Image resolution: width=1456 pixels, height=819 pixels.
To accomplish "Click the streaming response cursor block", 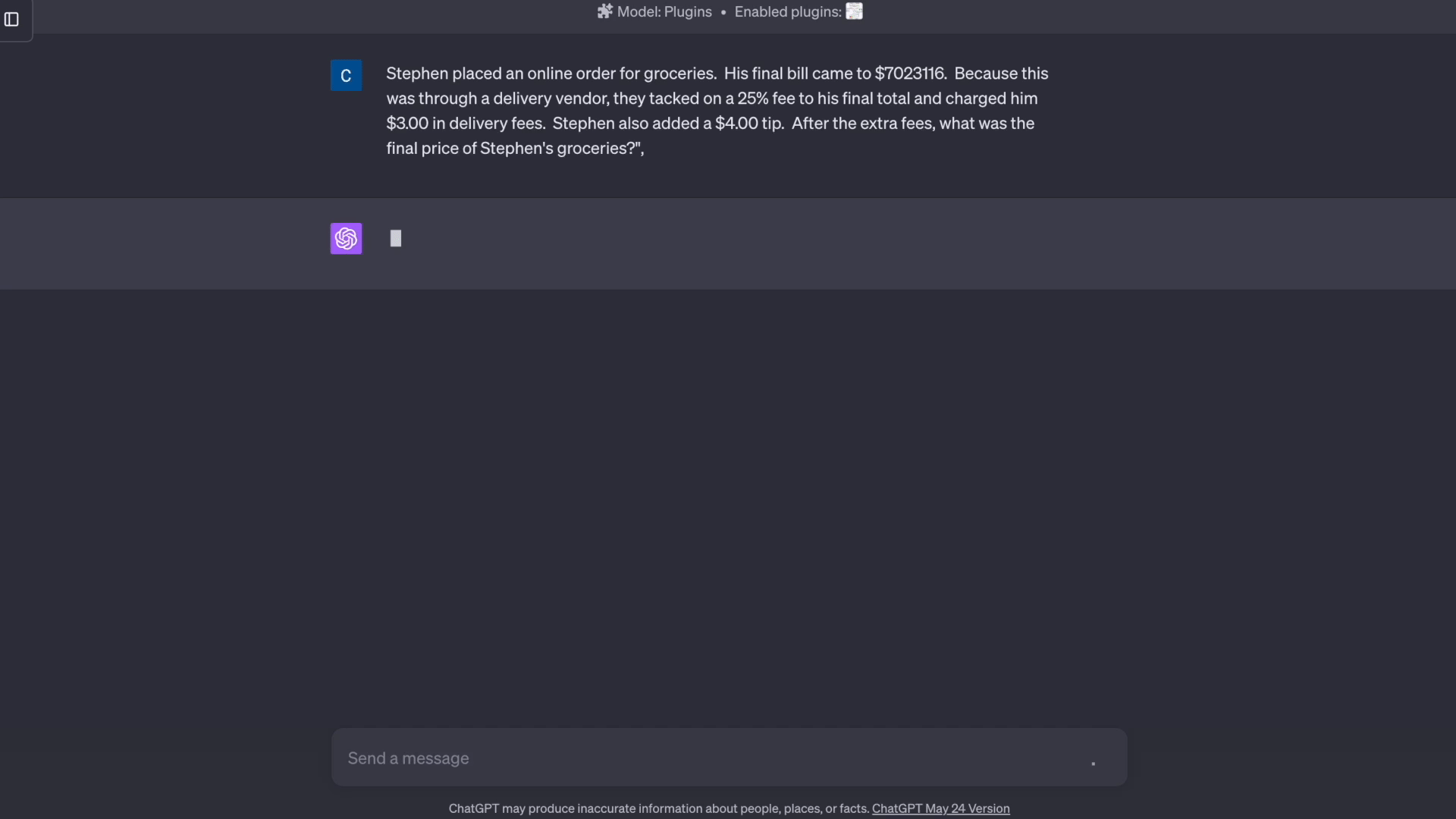I will (395, 238).
